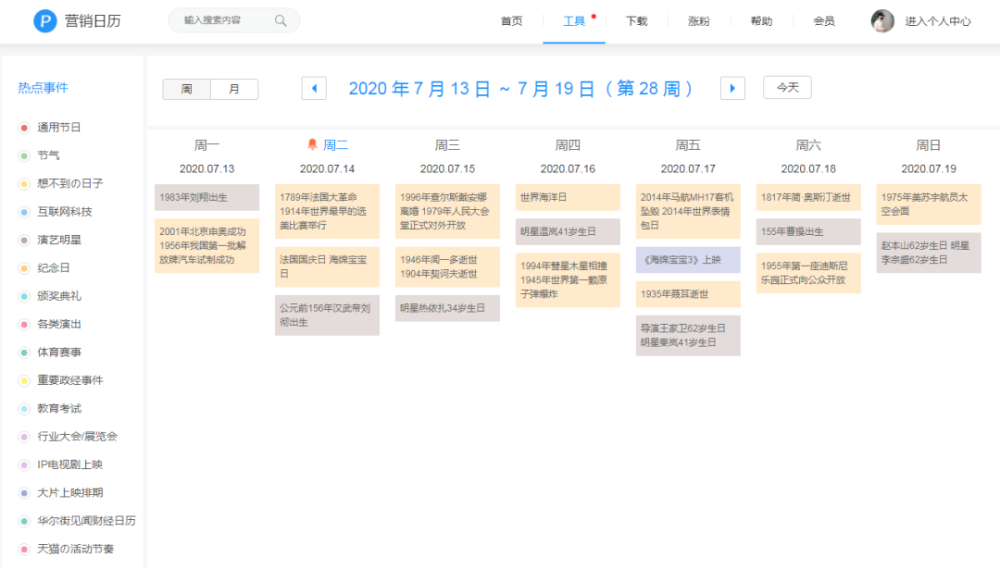Open the 《海绵宝宝3》上映 event
This screenshot has width=1000, height=569.
[x=687, y=260]
